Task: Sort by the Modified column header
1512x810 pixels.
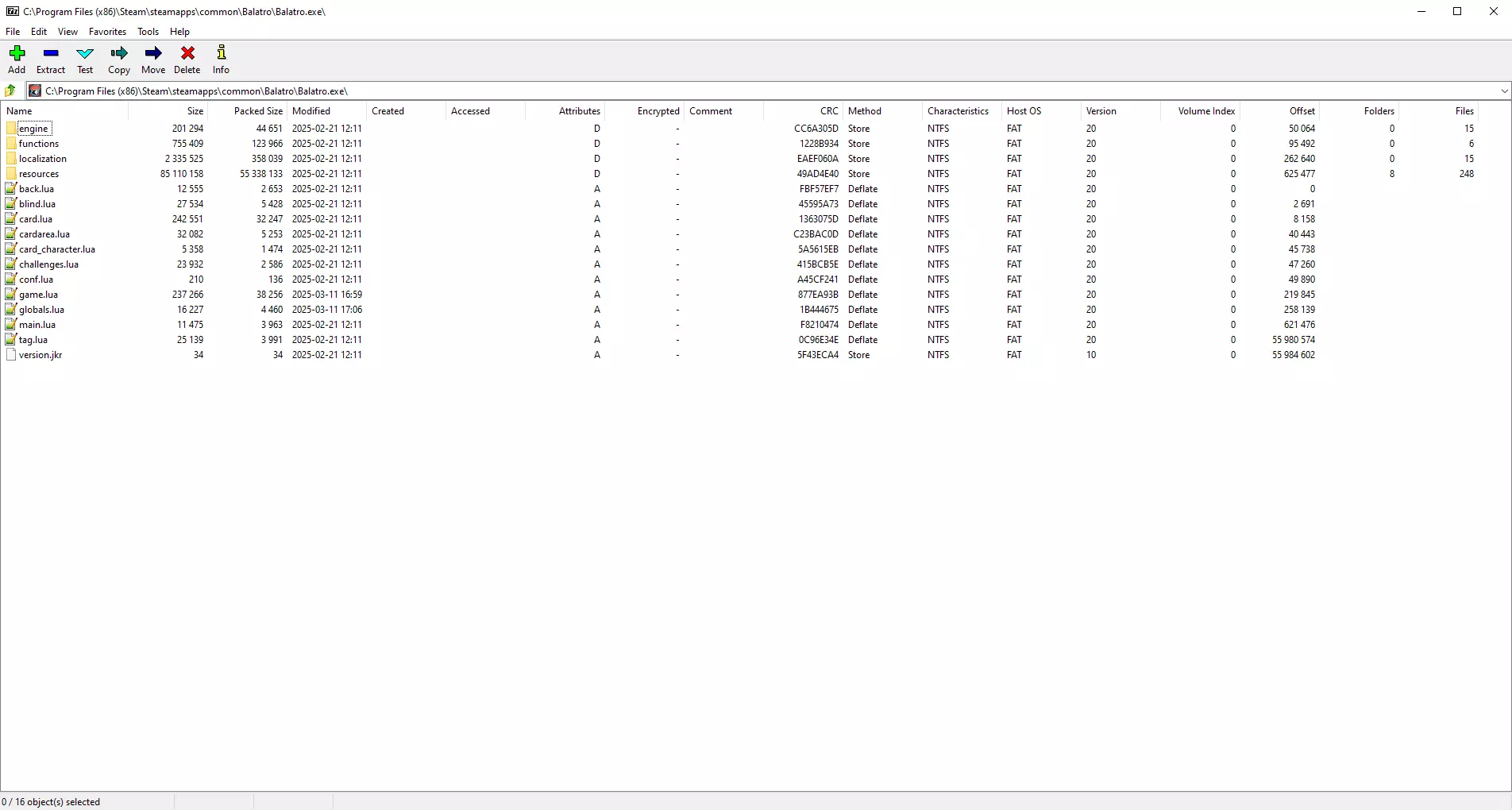Action: (x=326, y=111)
